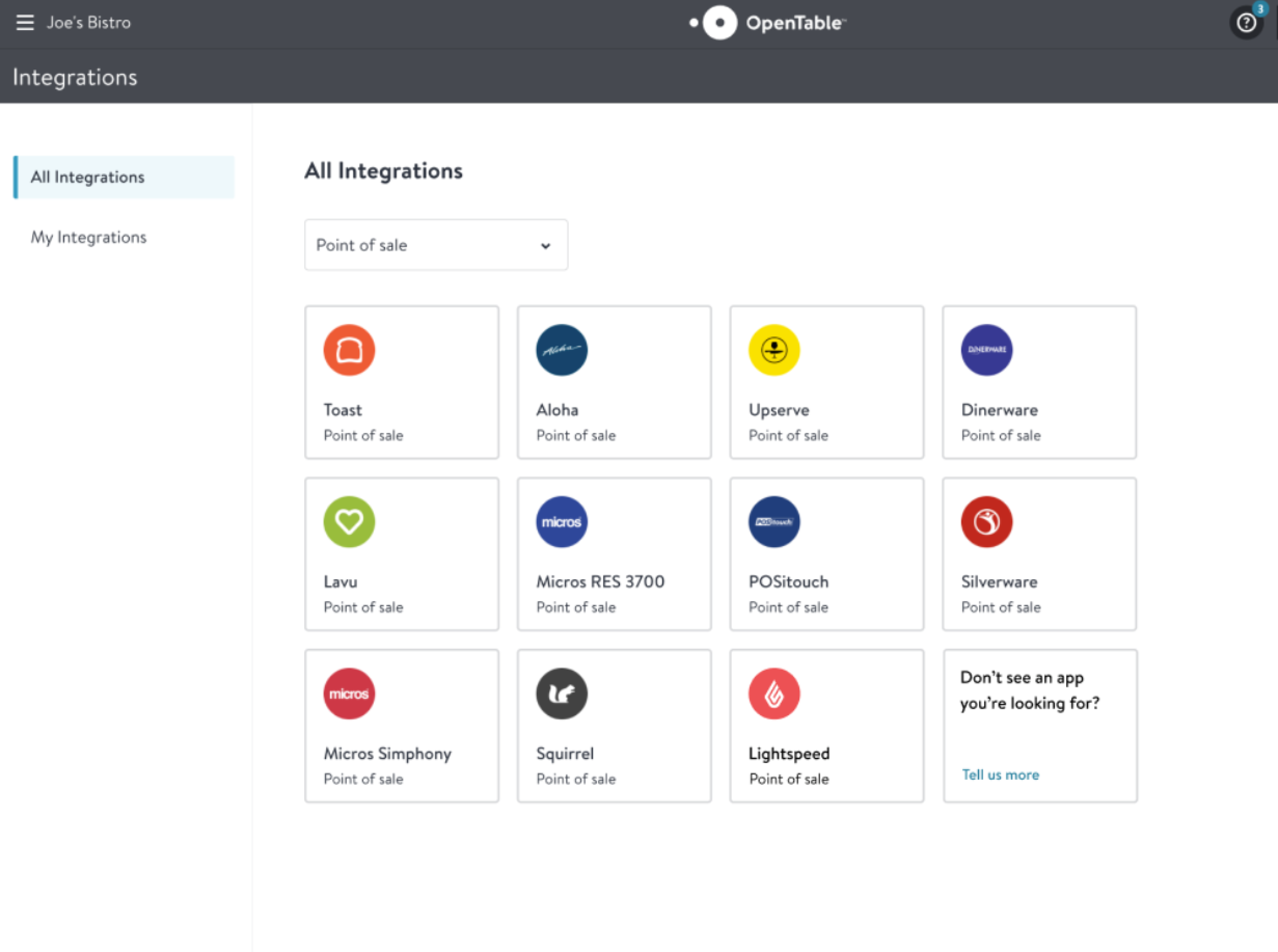Click the Squirrel dark logo icon
1278x952 pixels.
coord(562,693)
